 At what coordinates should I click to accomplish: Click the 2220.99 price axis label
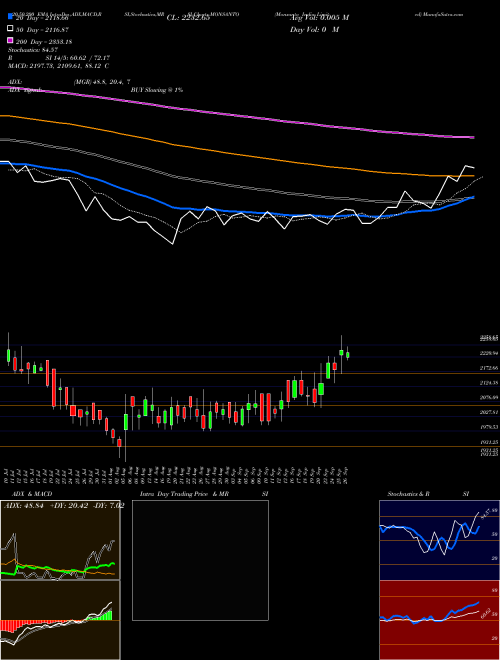[489, 353]
